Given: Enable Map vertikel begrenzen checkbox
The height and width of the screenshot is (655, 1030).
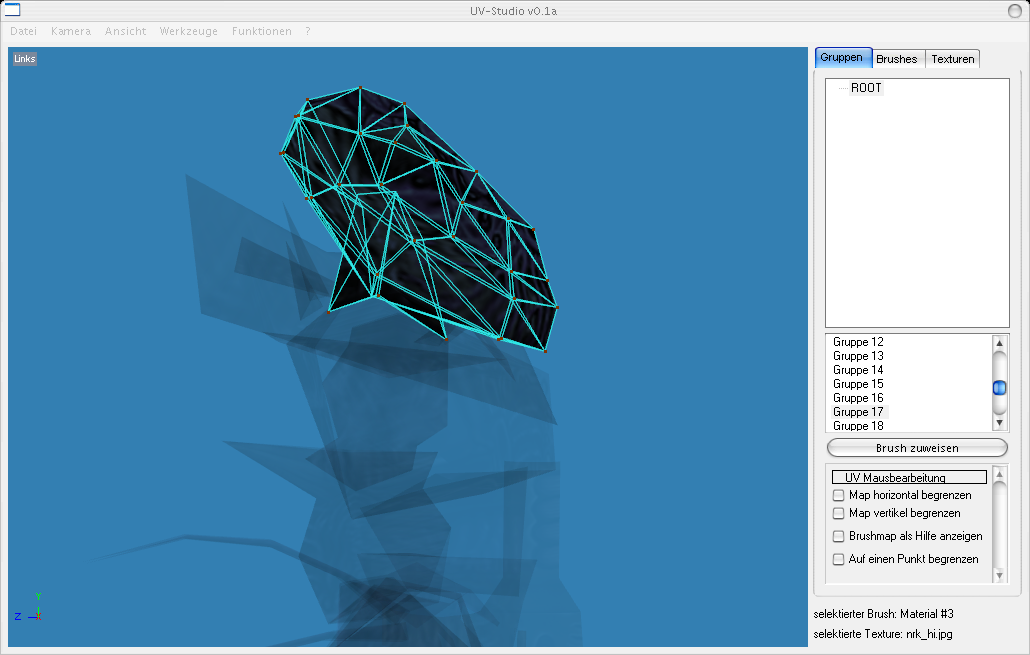Looking at the screenshot, I should point(838,513).
